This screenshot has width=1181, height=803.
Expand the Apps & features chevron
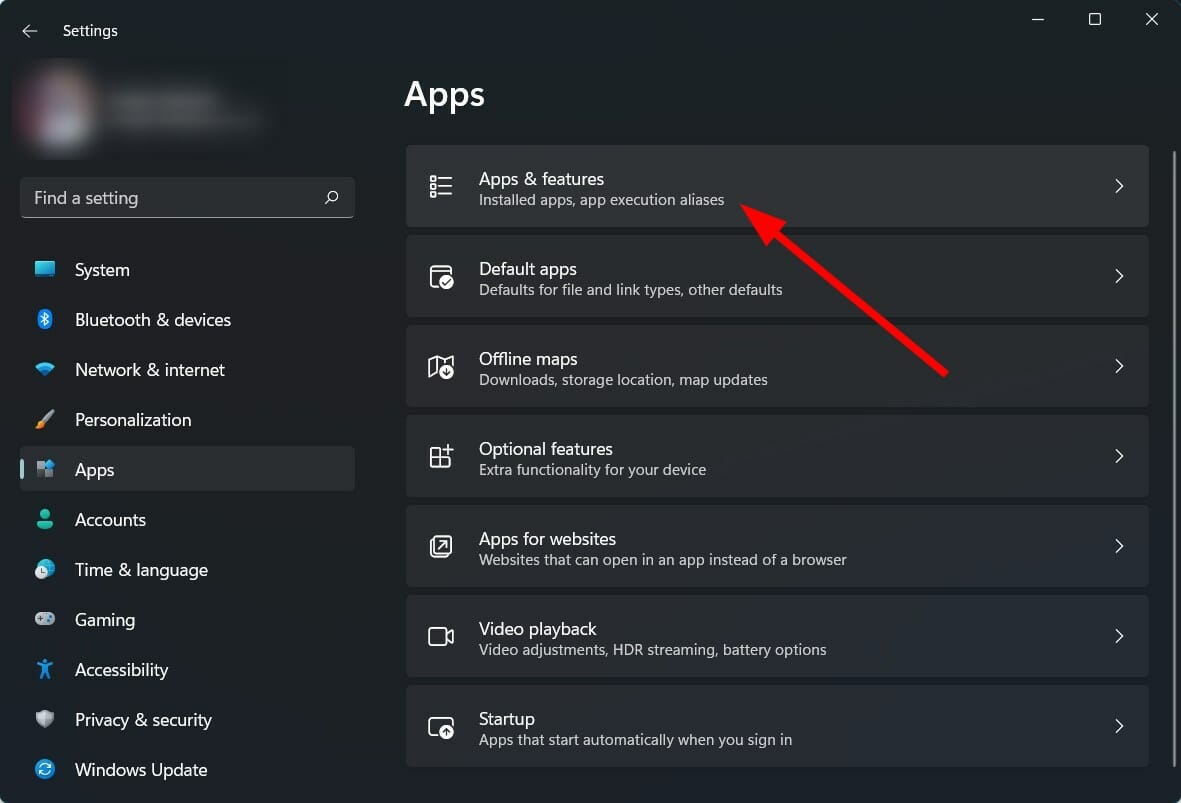(1119, 186)
